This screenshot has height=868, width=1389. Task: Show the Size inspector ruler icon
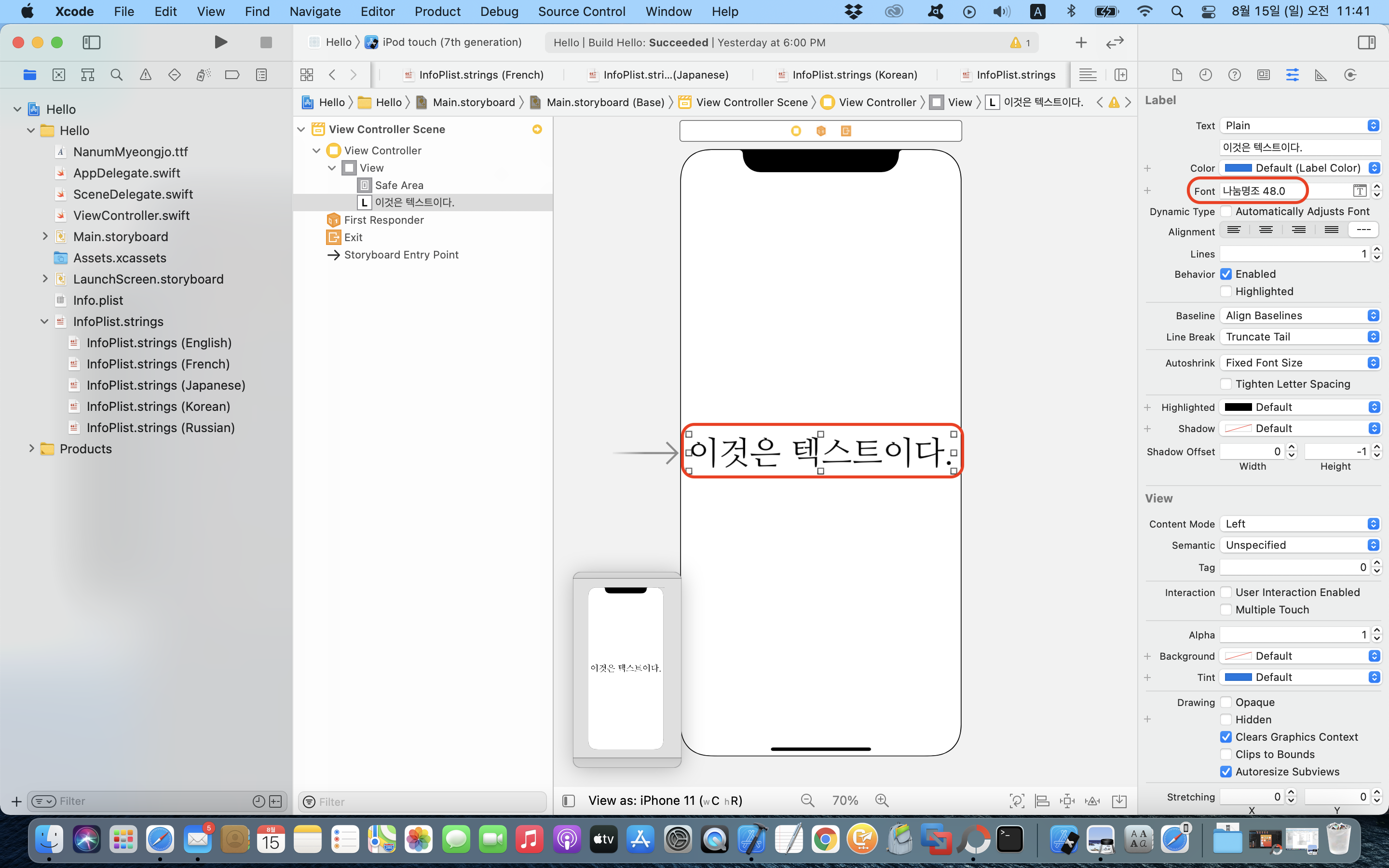(1321, 75)
